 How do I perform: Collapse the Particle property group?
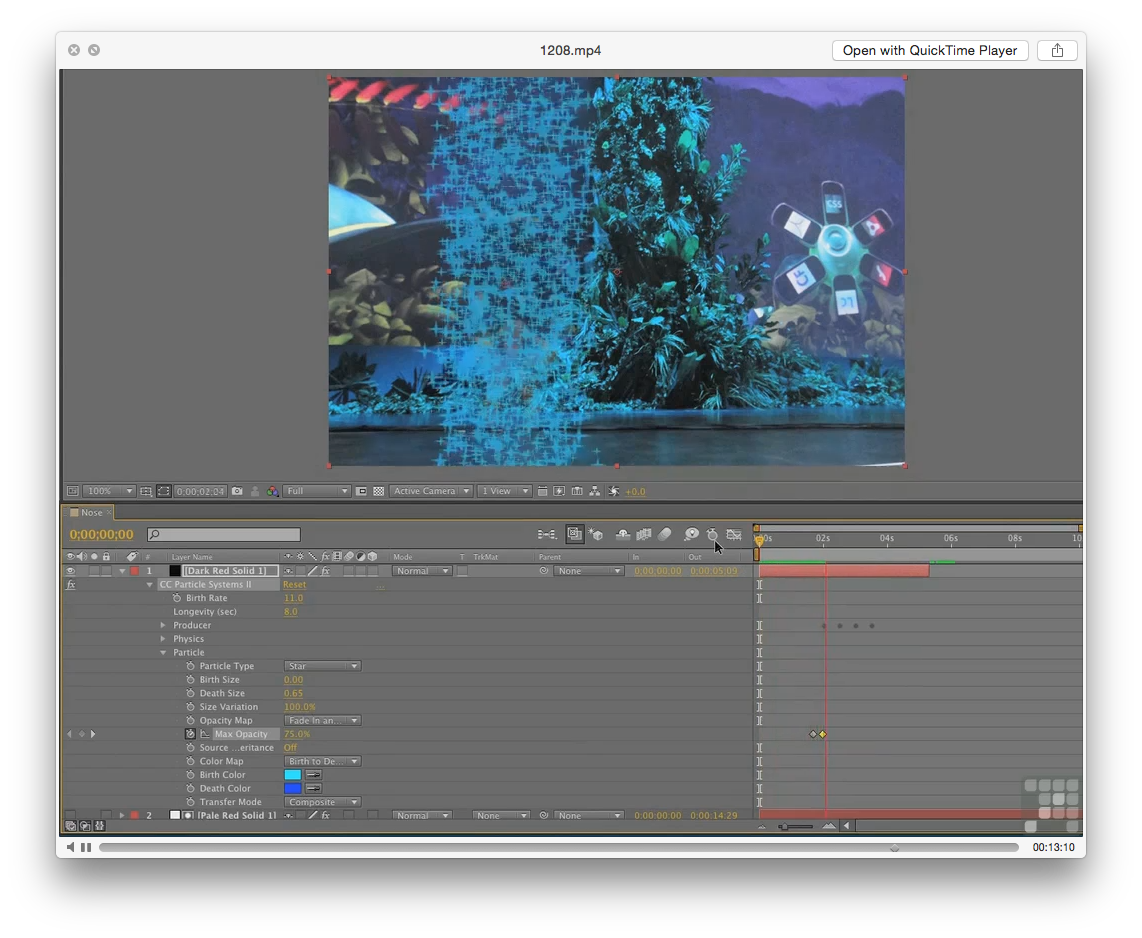point(163,653)
